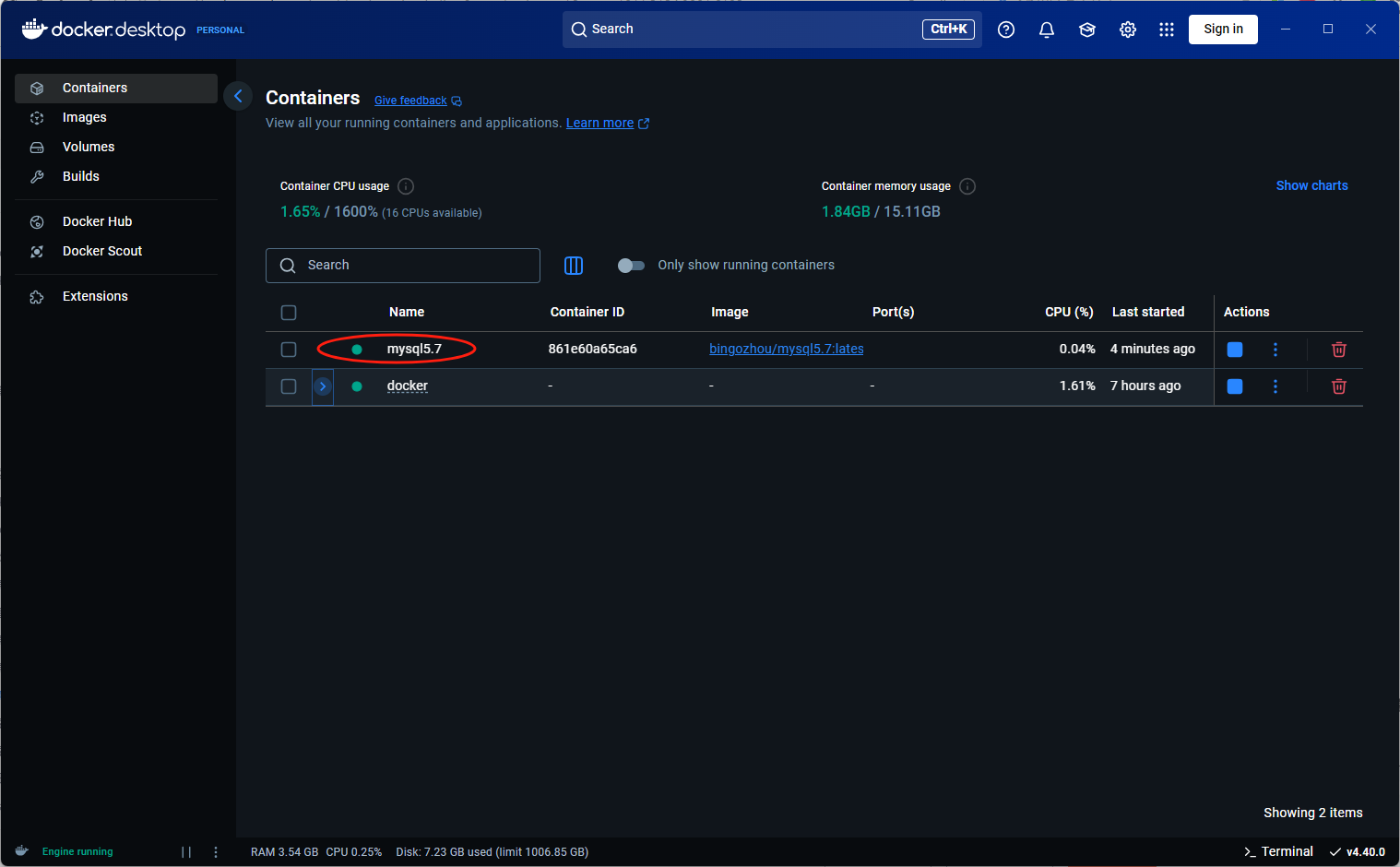The image size is (1400, 867).
Task: Open the mysql5.7 container
Action: point(414,349)
